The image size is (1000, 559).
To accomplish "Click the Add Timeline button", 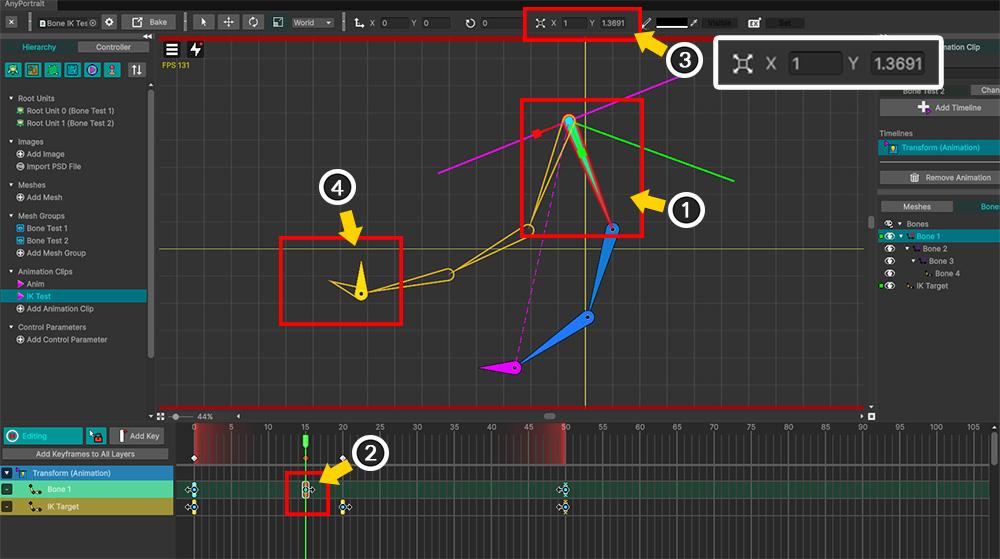I will pos(940,108).
